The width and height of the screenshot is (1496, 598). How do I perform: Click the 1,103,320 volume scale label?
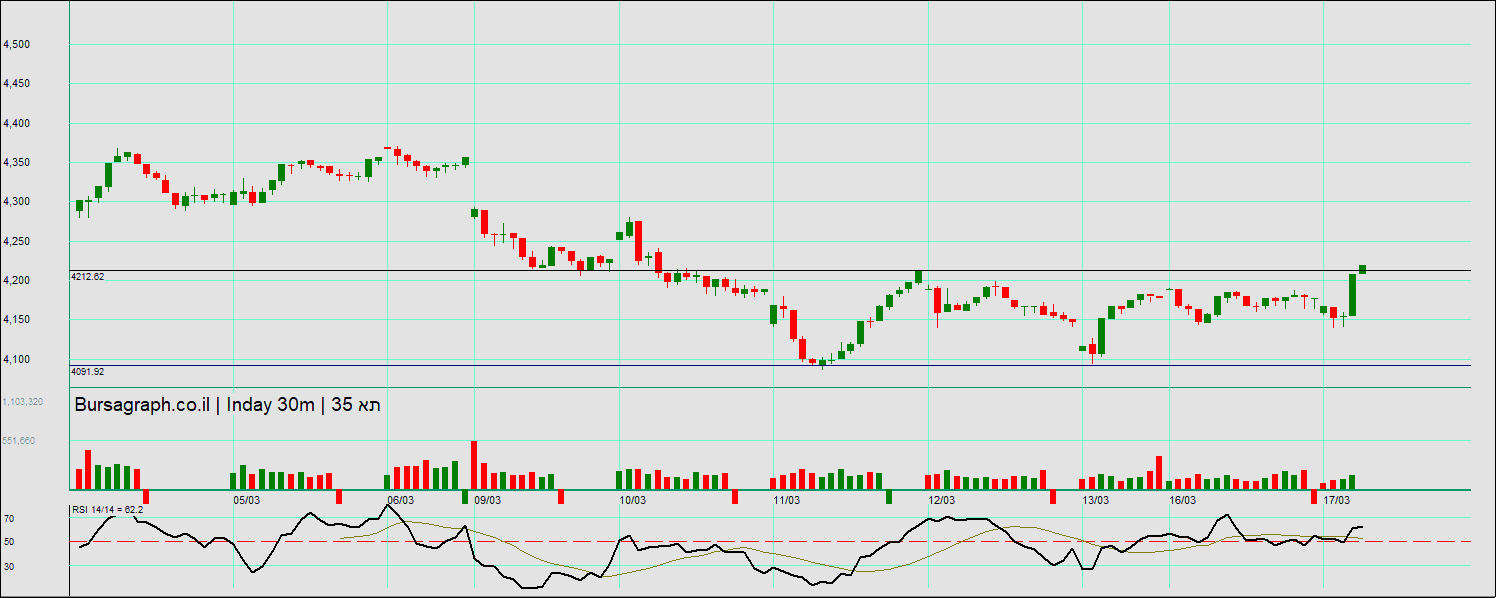[22, 401]
